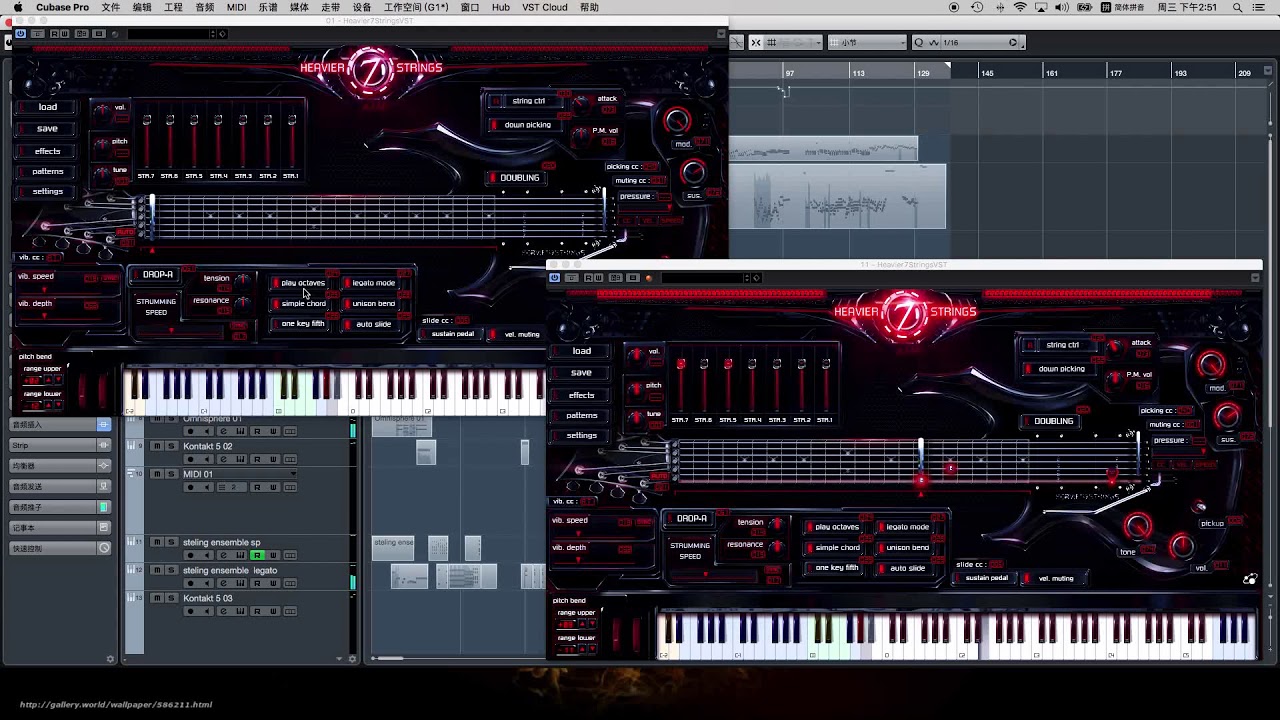Click load in the back plugin window
1280x720 pixels.
[47, 107]
